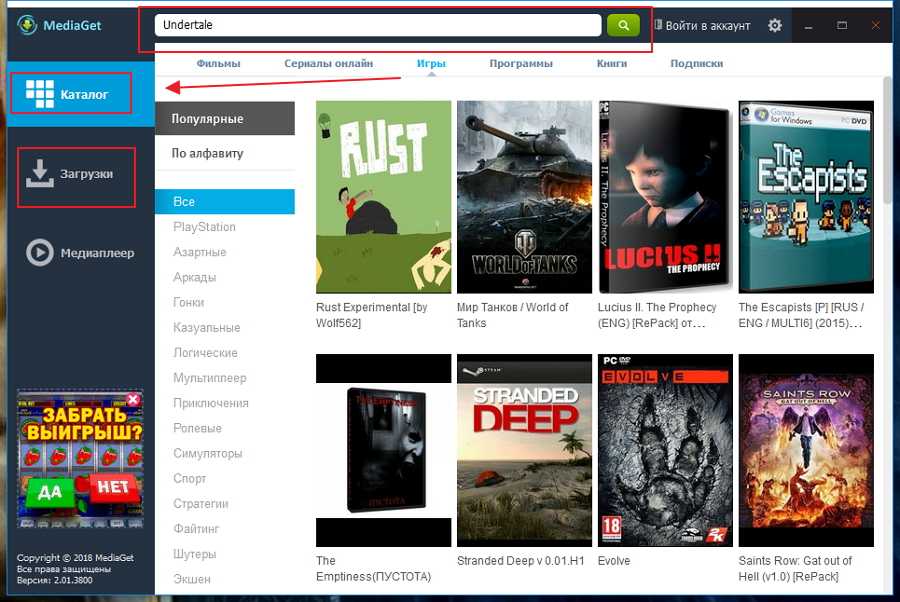The width and height of the screenshot is (900, 602).
Task: Filter games by Шутеры
Action: pos(195,554)
